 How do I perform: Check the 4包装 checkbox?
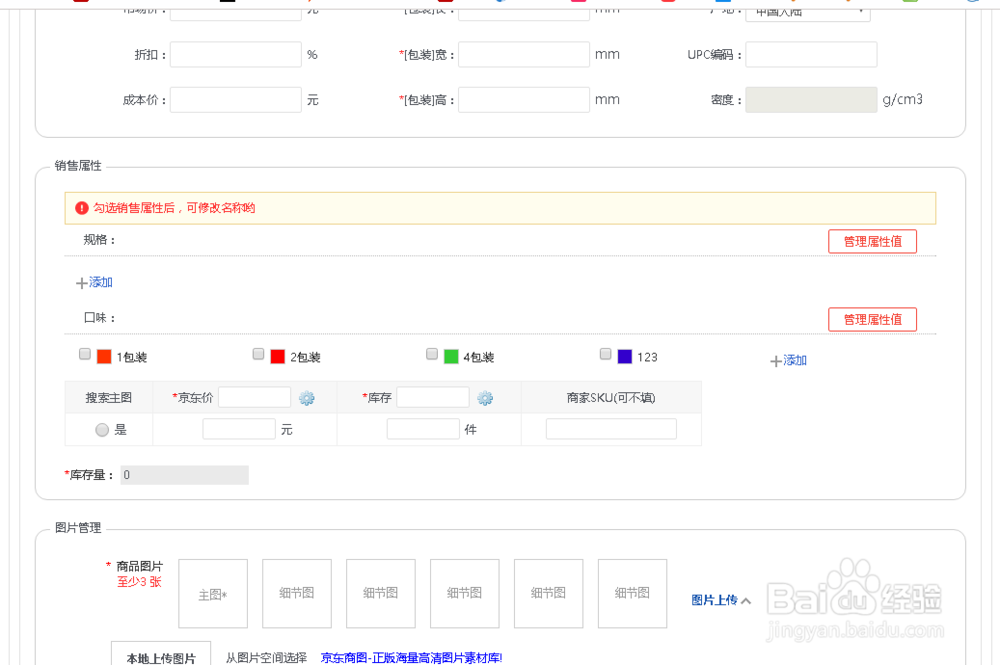pyautogui.click(x=431, y=353)
